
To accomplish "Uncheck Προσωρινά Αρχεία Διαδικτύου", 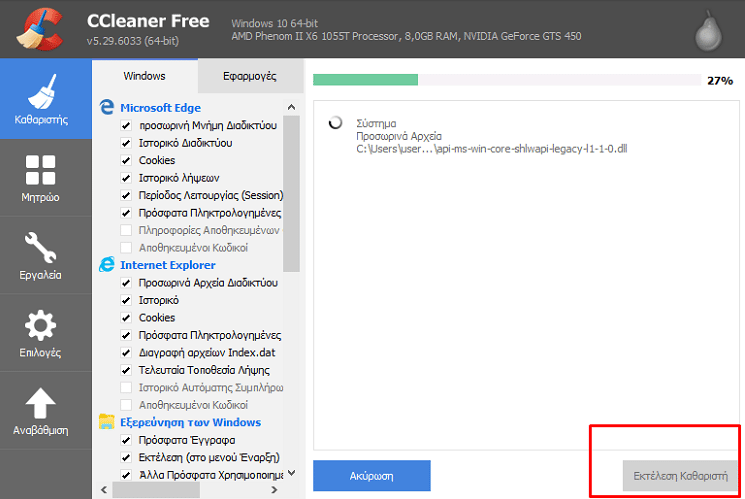I will 126,283.
